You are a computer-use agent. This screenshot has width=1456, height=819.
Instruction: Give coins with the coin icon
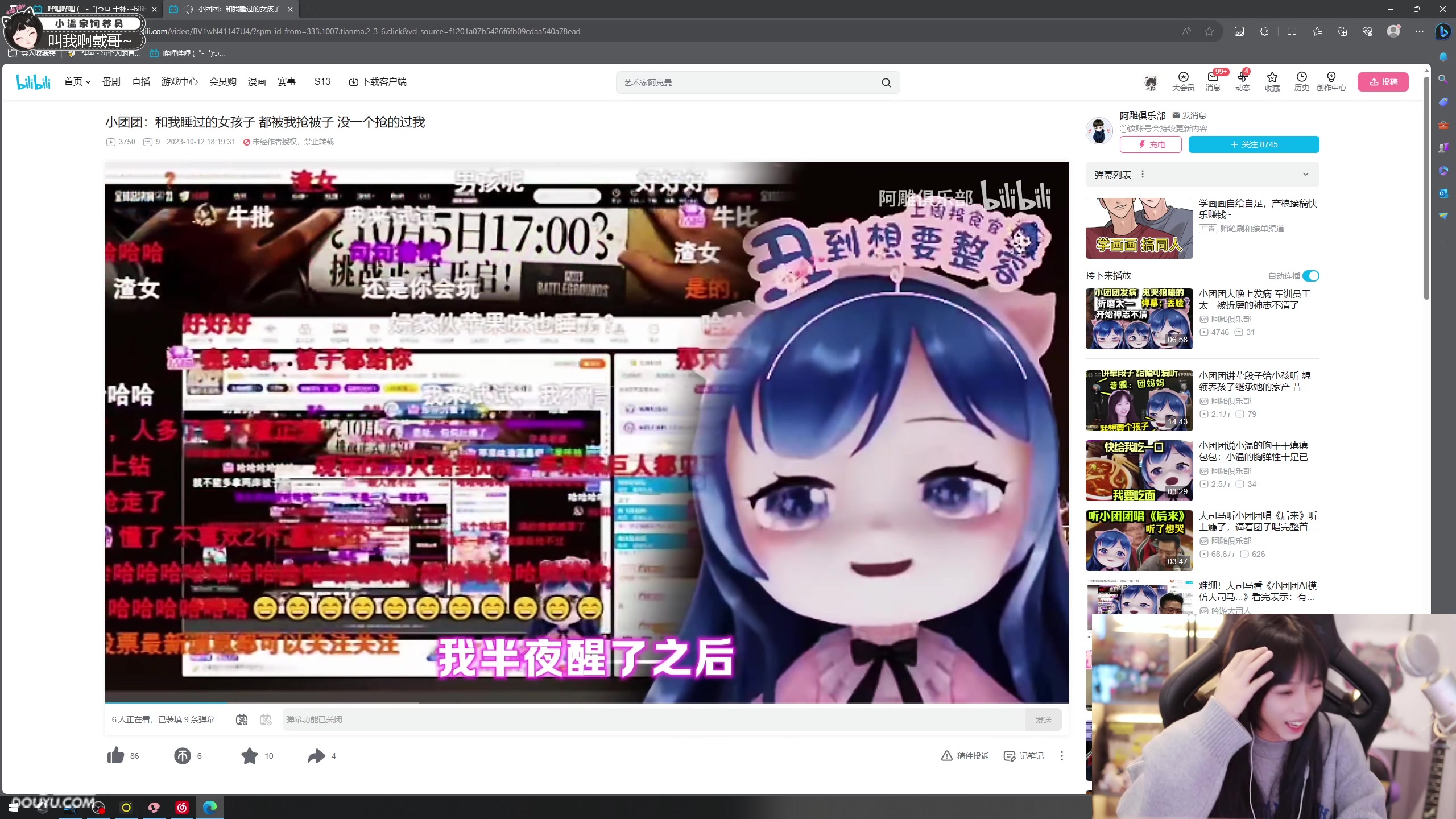[x=182, y=755]
